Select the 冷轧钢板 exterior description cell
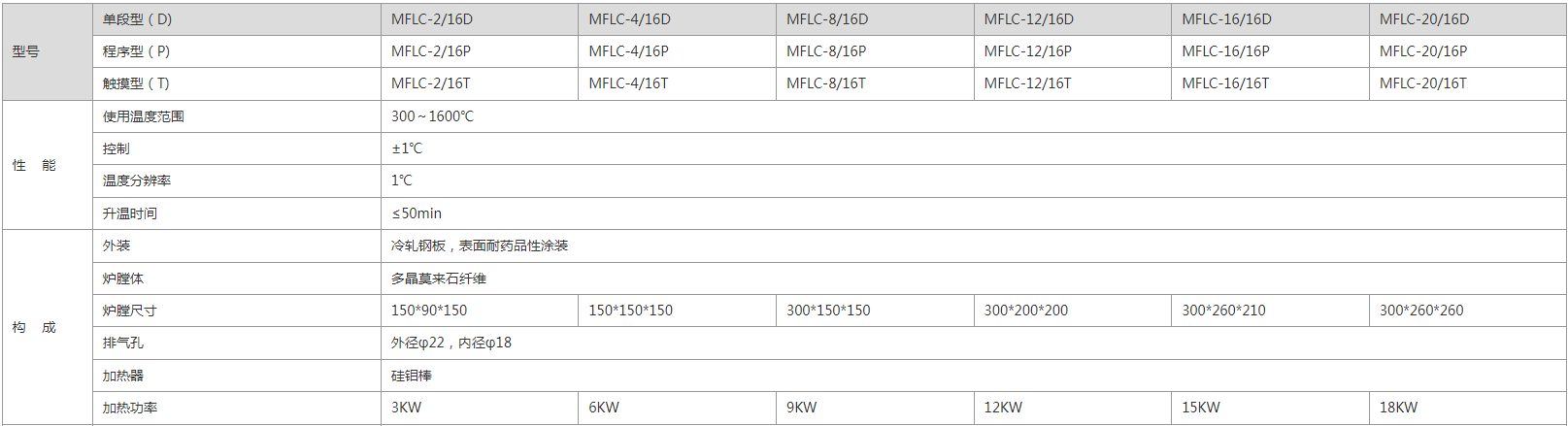 click(x=480, y=246)
